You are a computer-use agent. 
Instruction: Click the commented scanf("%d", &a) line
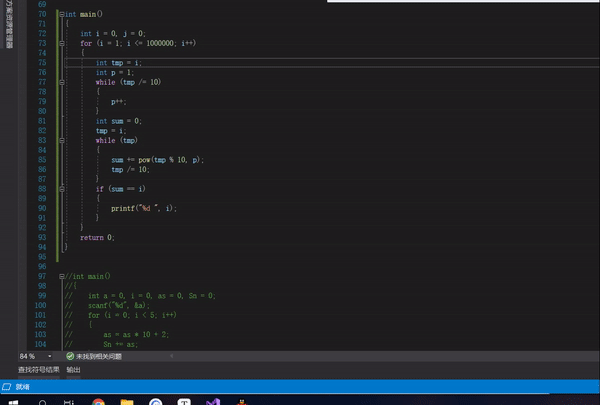(119, 305)
